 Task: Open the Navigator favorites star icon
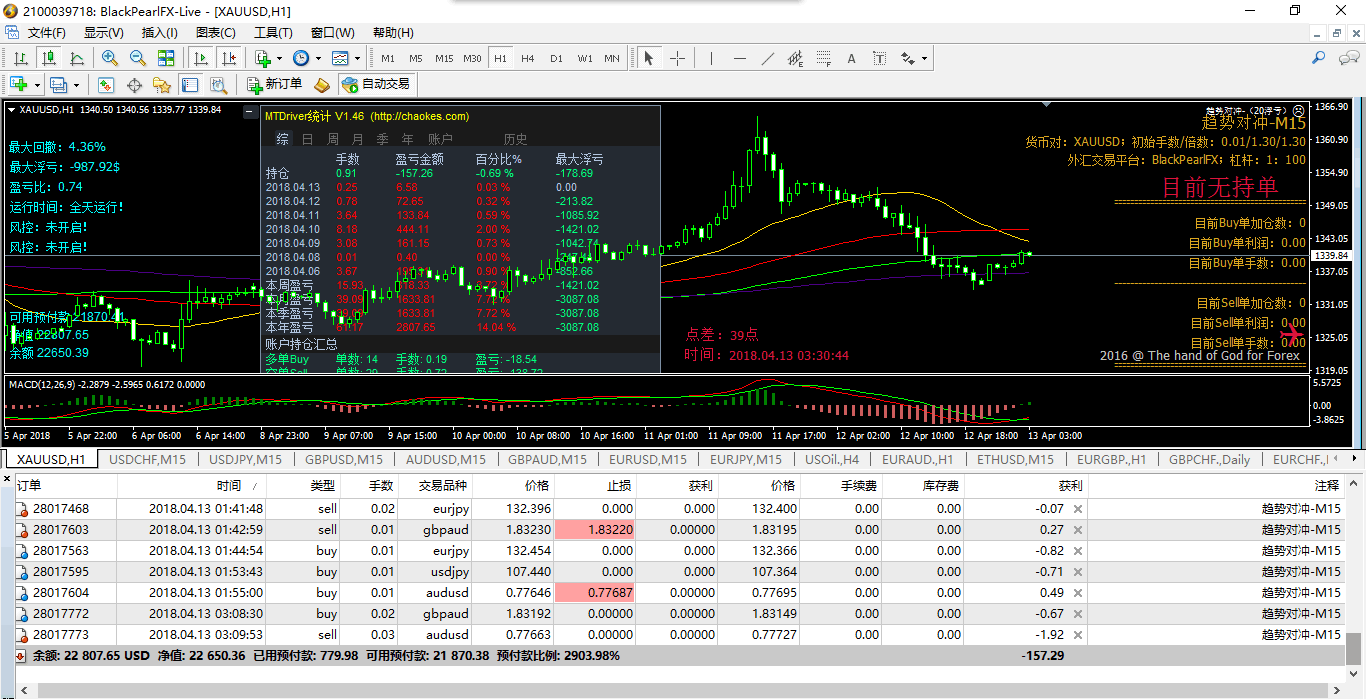coord(160,85)
